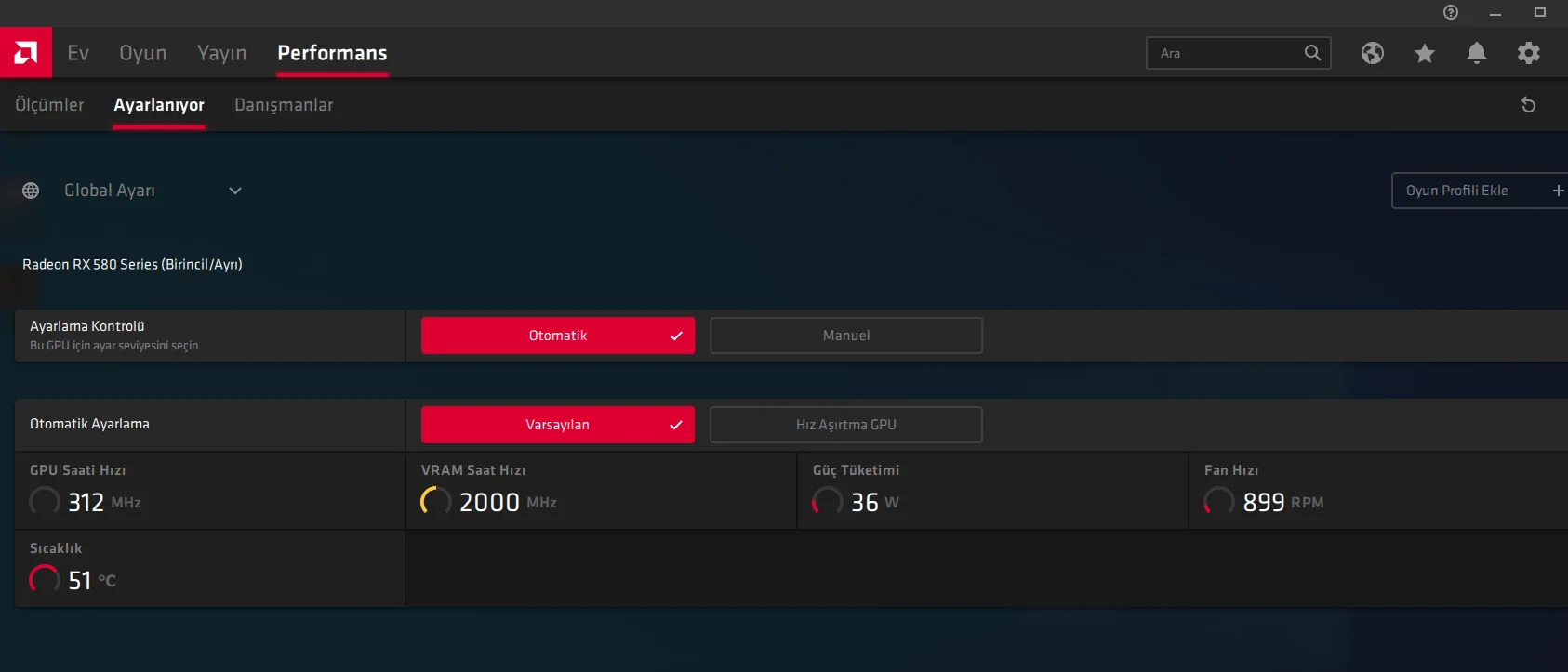Click the Güç Tüketimi gauge dial

point(828,502)
